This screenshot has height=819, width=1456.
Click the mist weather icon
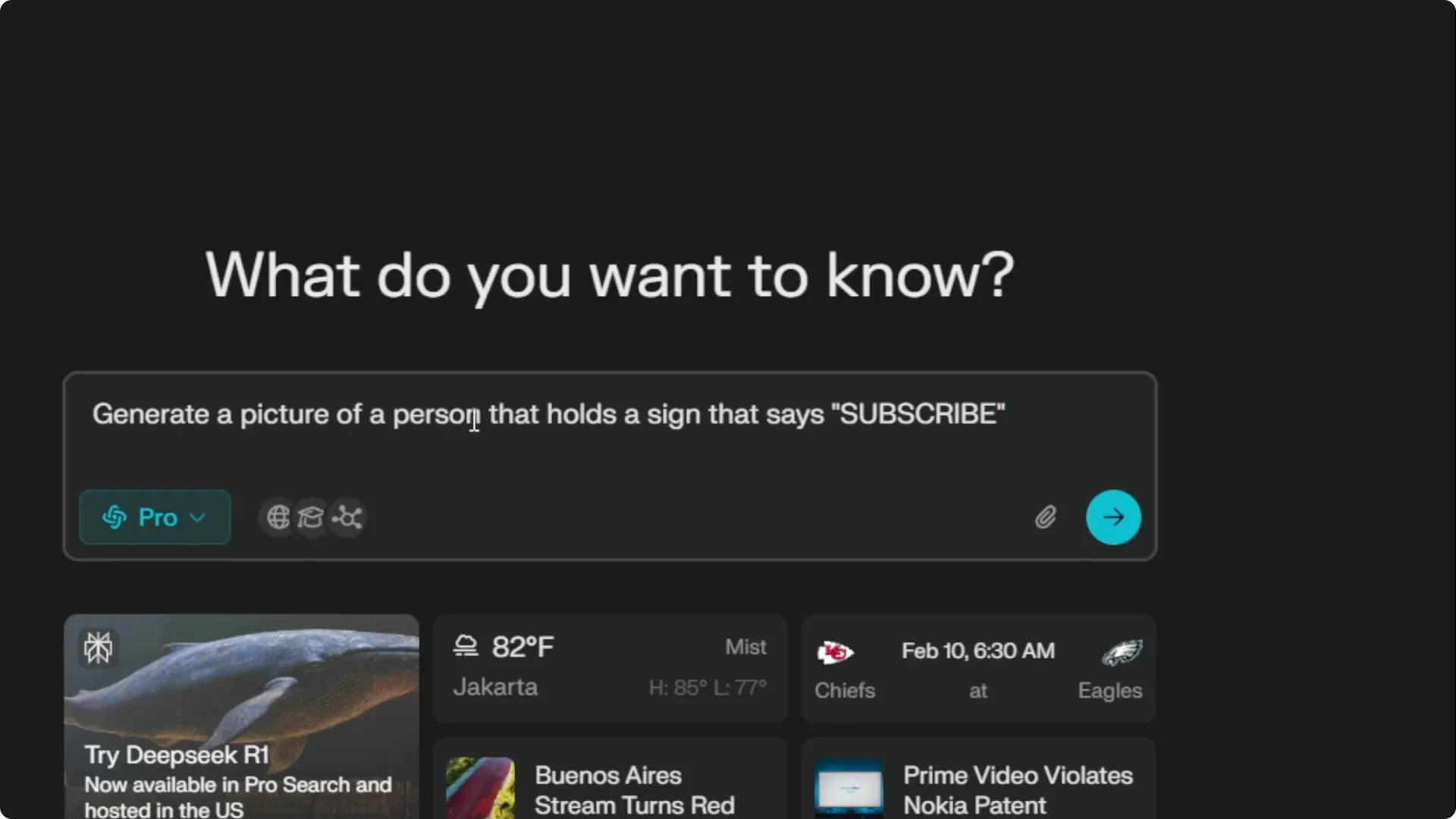point(466,646)
